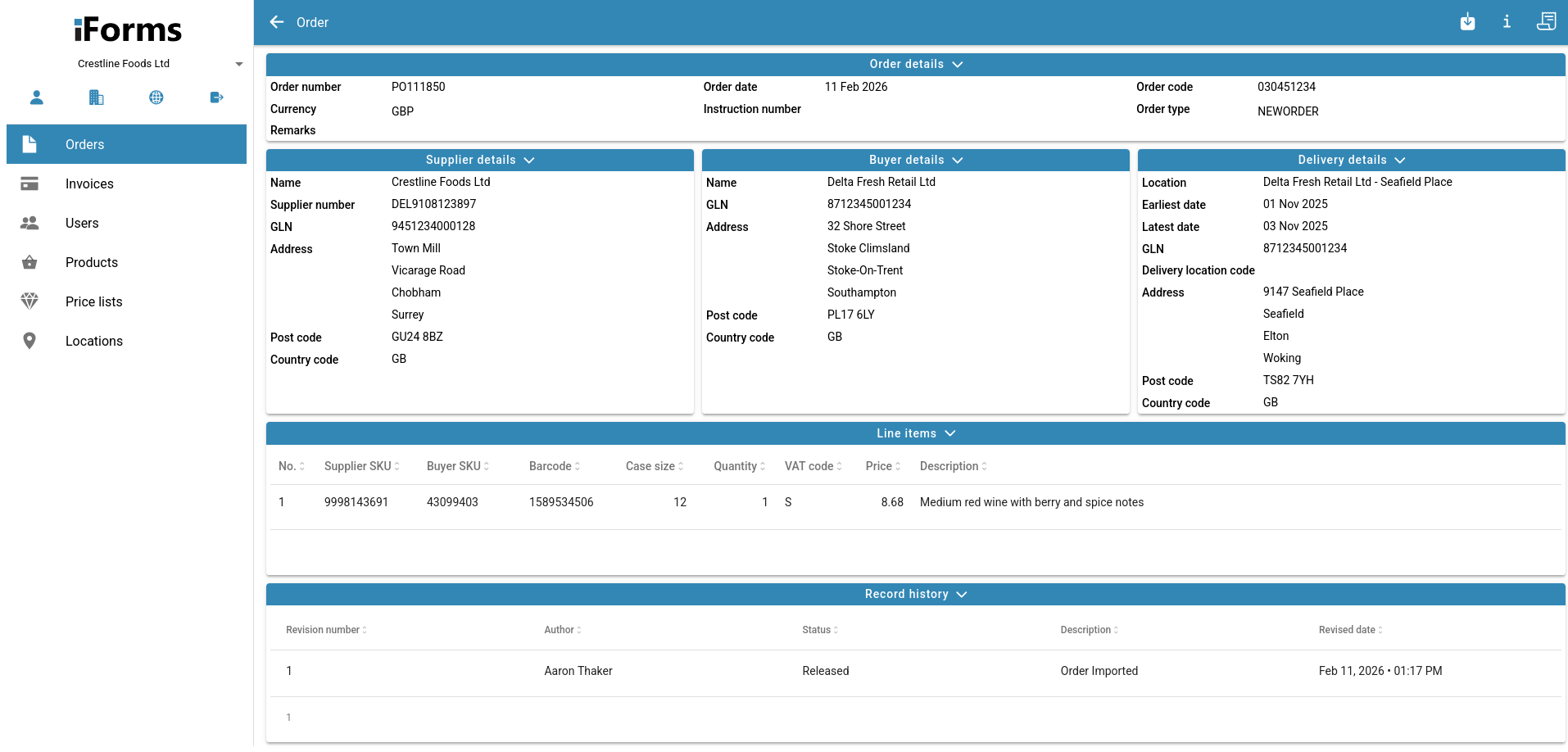Open Price lists from the sidebar
The height and width of the screenshot is (752, 1568).
tap(93, 302)
